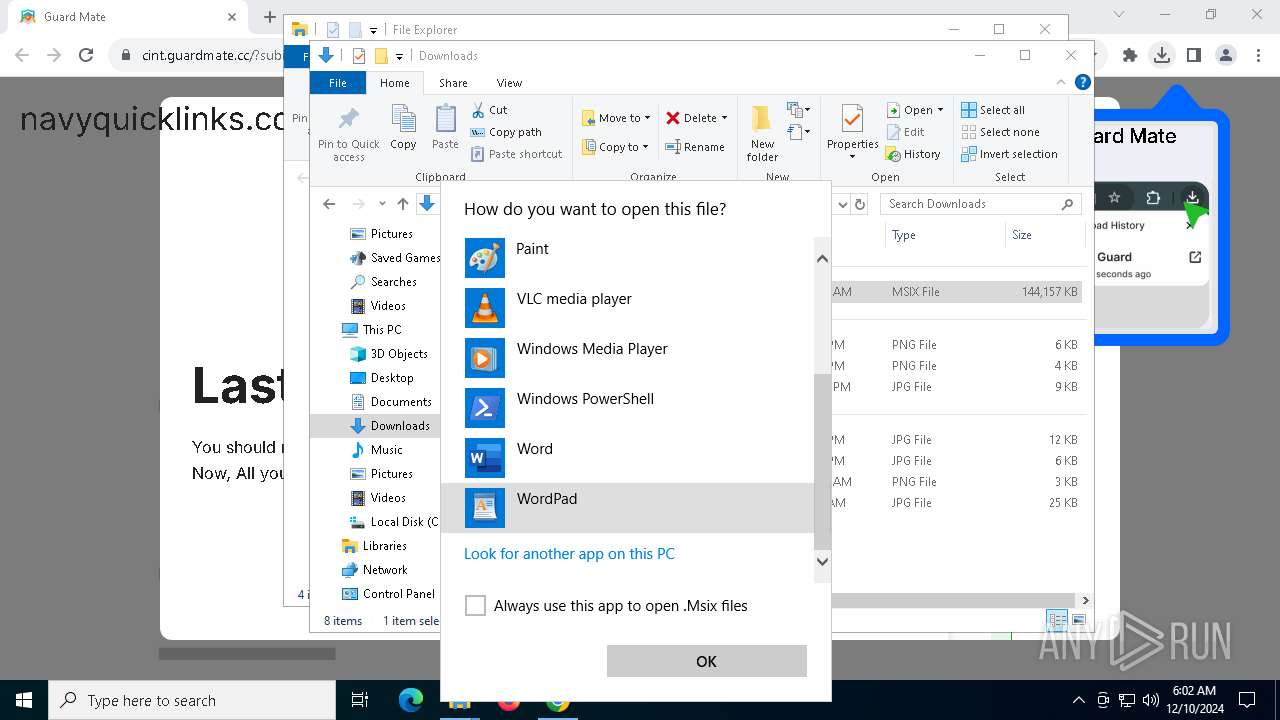Screen dimensions: 1280x720
Task: Click Copy path in ribbon
Action: click(x=505, y=132)
